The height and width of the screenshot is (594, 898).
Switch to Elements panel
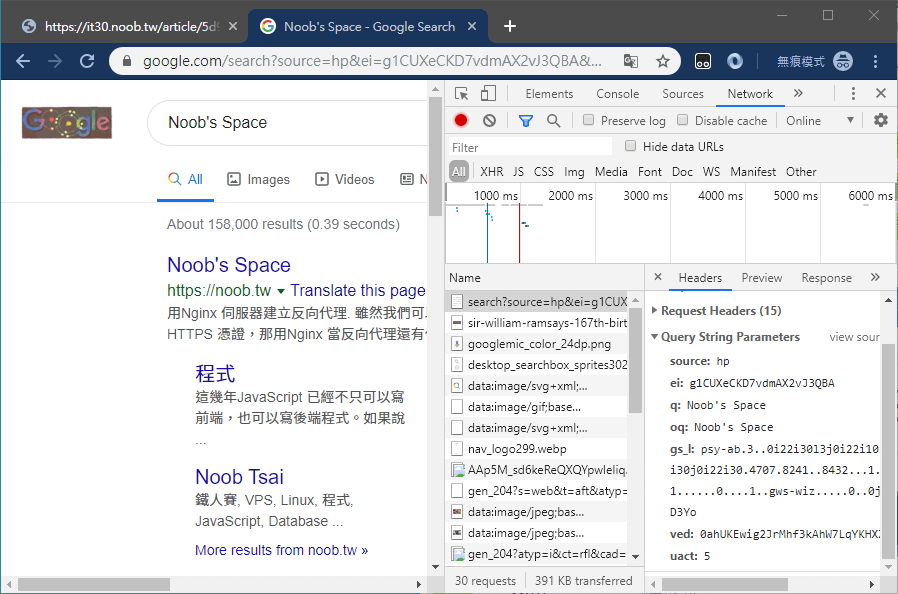(549, 94)
